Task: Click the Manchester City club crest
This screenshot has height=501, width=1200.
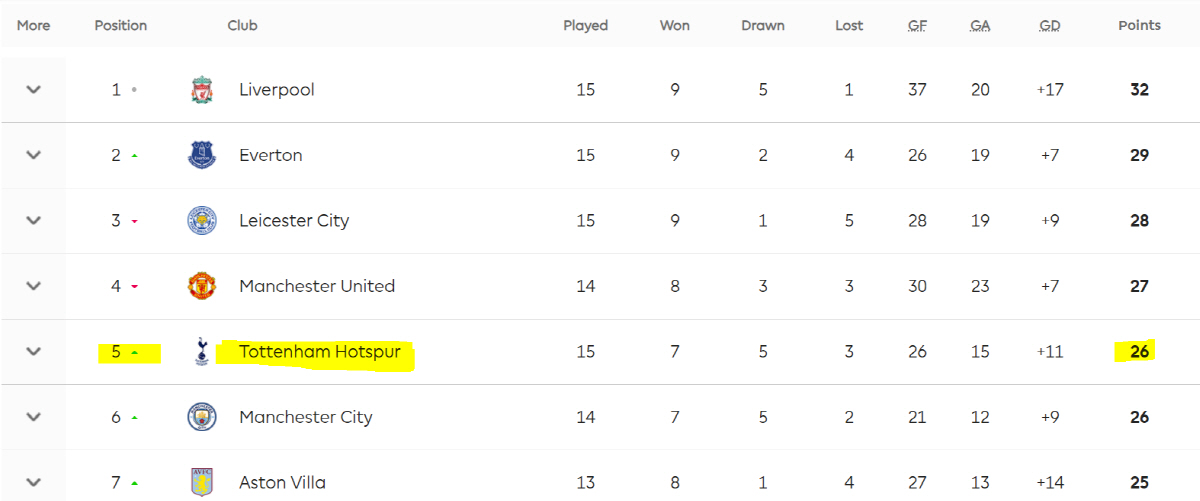Action: pyautogui.click(x=202, y=417)
